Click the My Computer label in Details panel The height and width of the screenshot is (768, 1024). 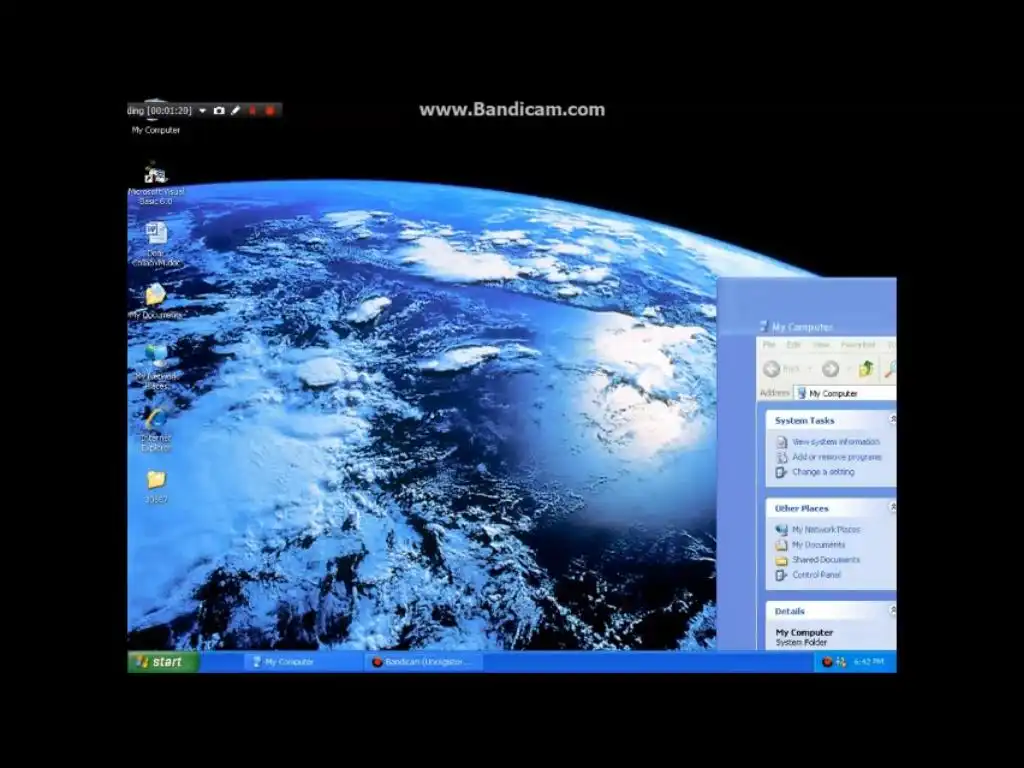[804, 632]
